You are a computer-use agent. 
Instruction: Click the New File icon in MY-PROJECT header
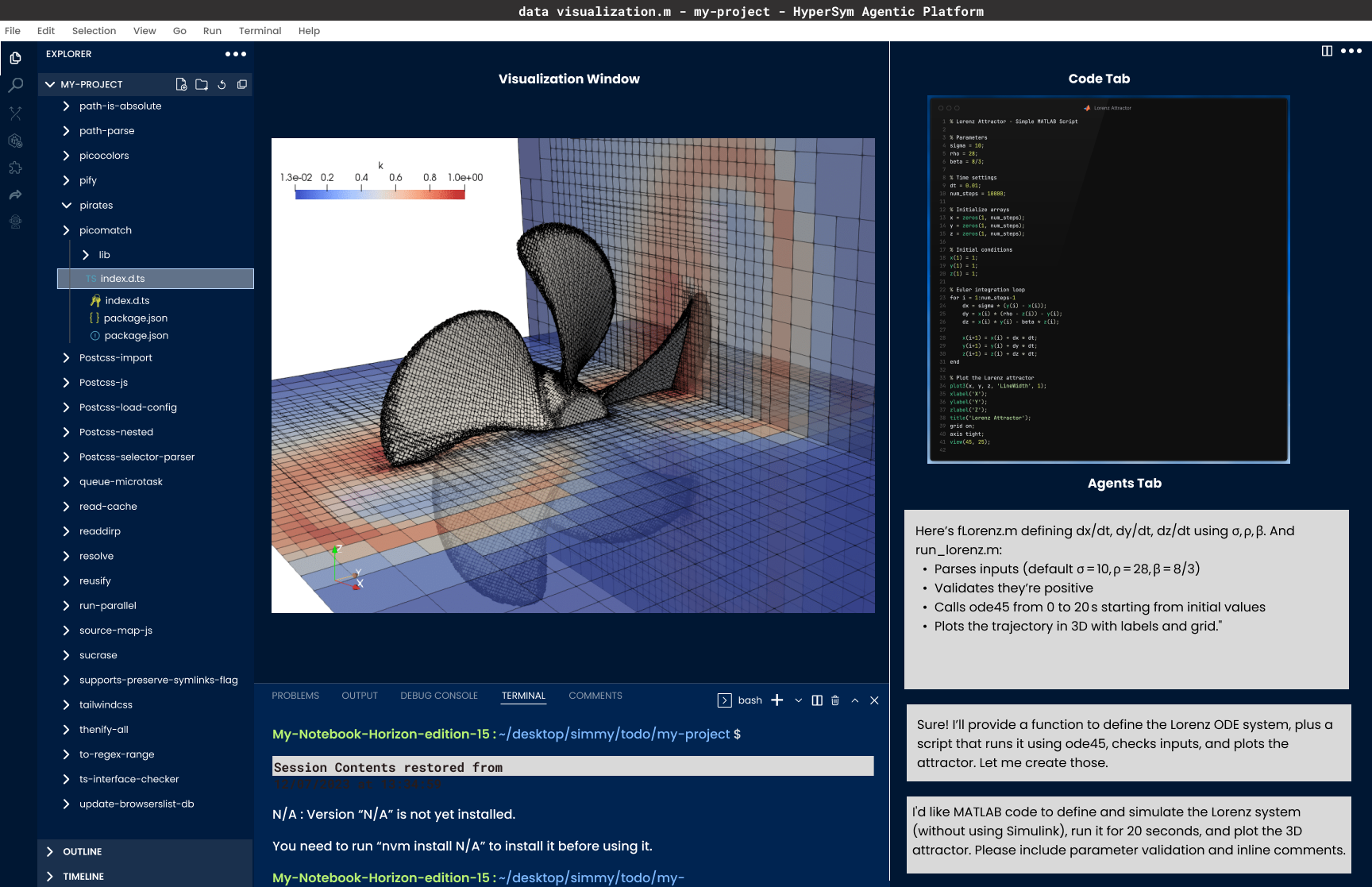(x=181, y=84)
